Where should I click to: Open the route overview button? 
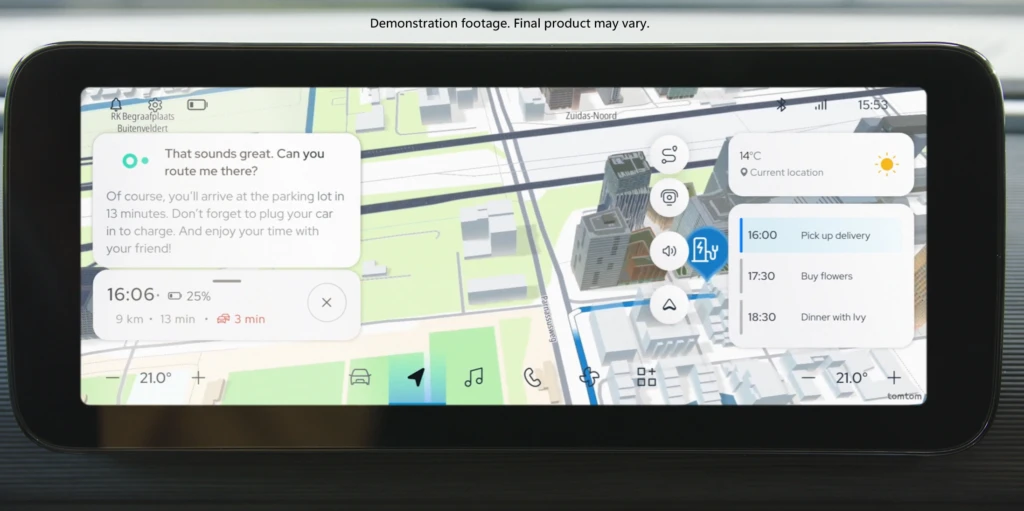tap(669, 154)
